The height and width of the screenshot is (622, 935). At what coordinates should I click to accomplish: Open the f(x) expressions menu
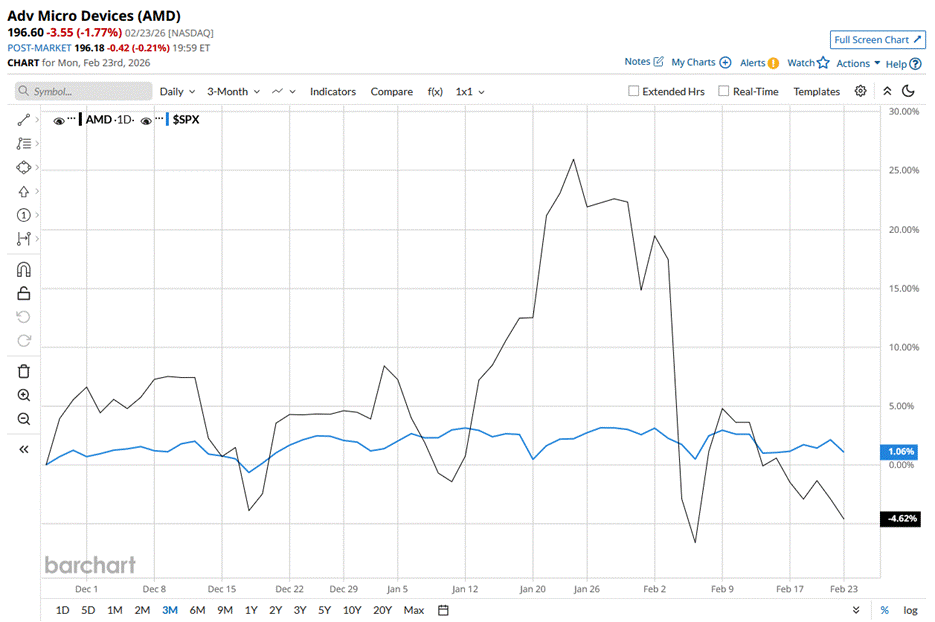pyautogui.click(x=435, y=91)
